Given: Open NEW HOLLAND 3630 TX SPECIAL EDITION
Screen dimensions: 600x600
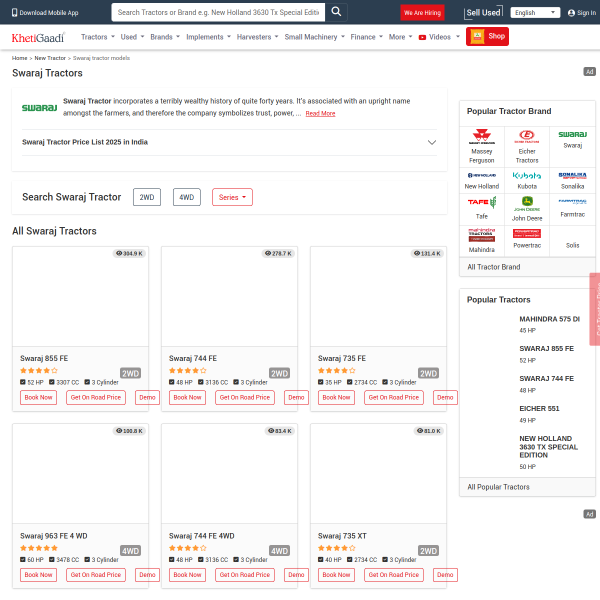Looking at the screenshot, I should tap(548, 447).
